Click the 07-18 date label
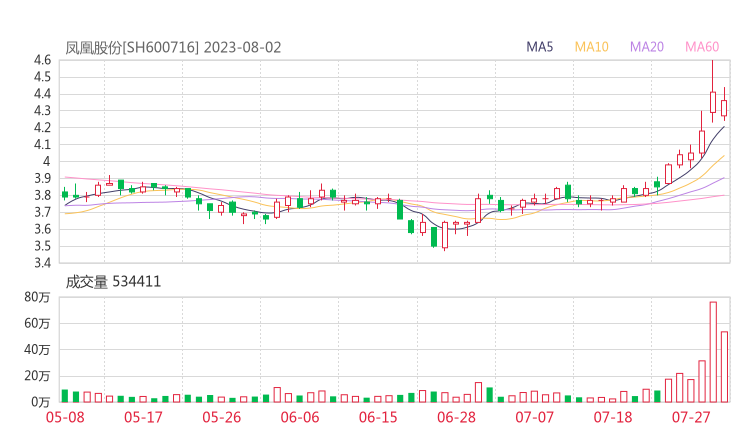Image resolution: width=740 pixels, height=440 pixels. pos(613,417)
